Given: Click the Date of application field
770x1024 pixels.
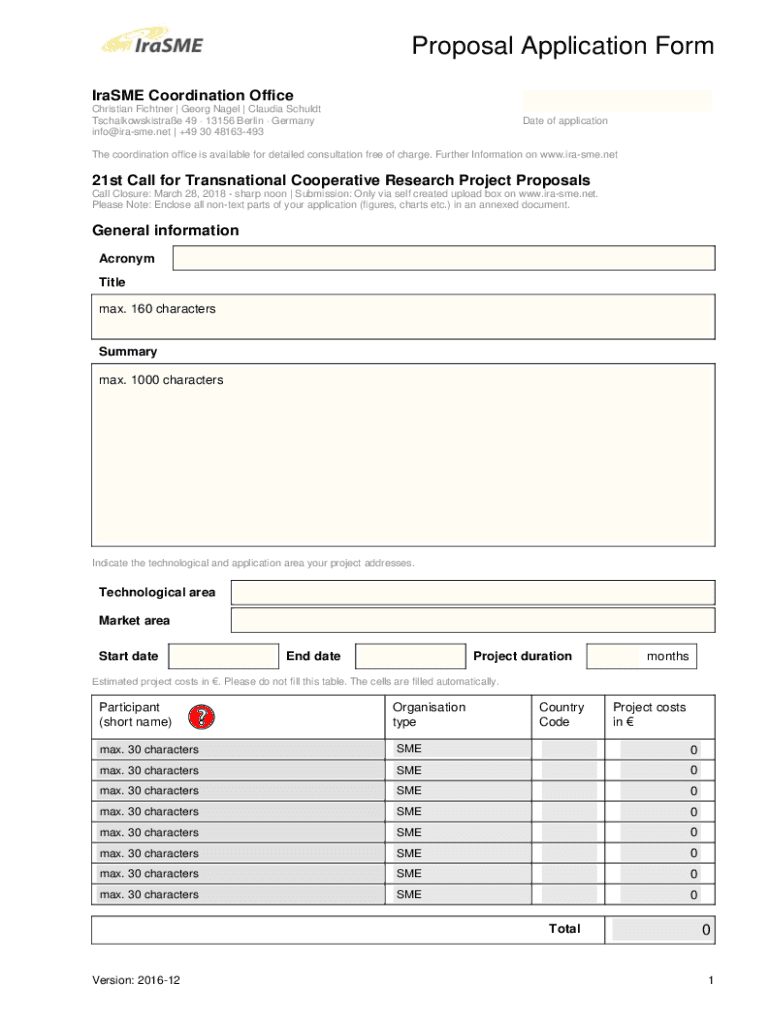Looking at the screenshot, I should [x=617, y=100].
